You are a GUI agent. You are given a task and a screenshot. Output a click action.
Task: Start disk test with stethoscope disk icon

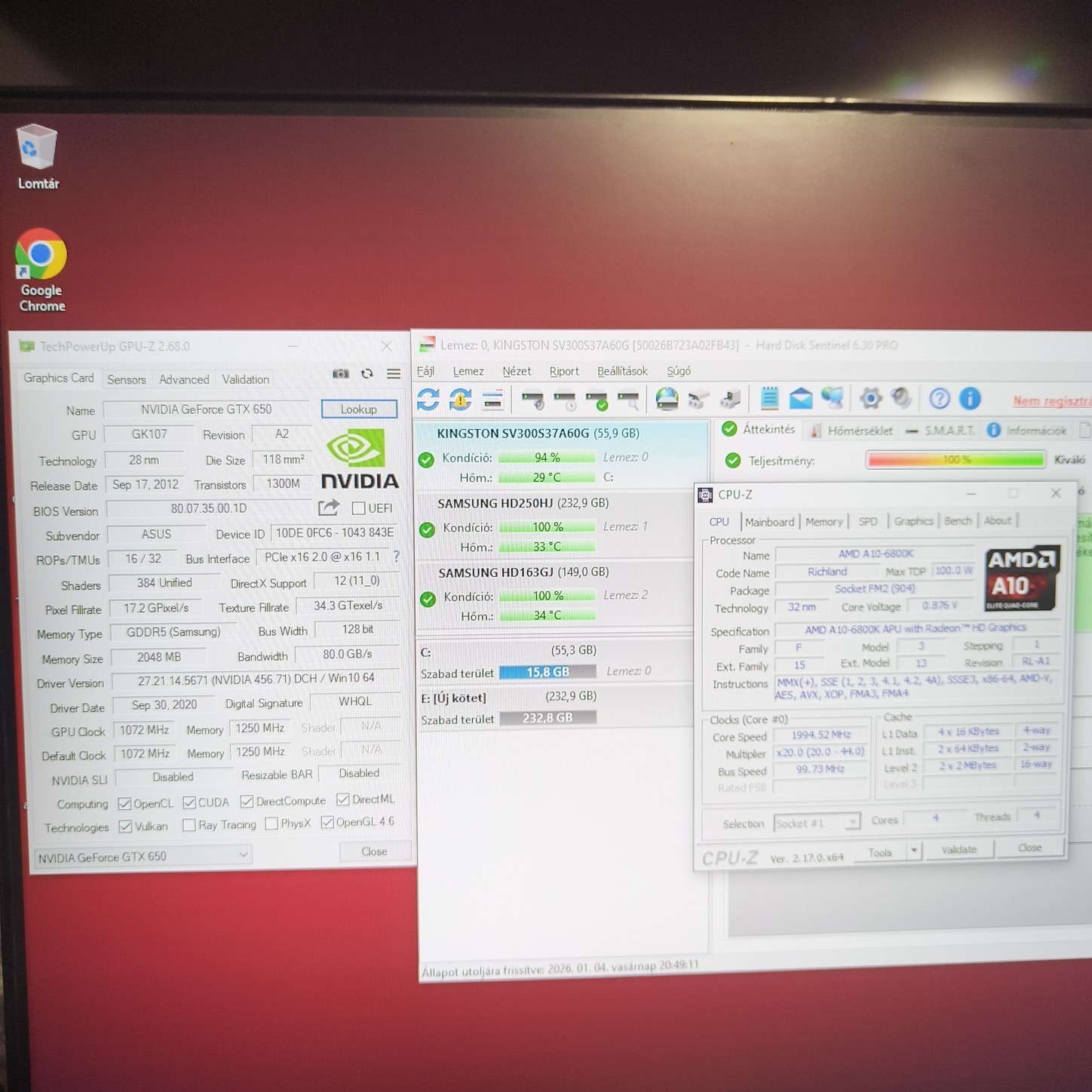(x=533, y=400)
